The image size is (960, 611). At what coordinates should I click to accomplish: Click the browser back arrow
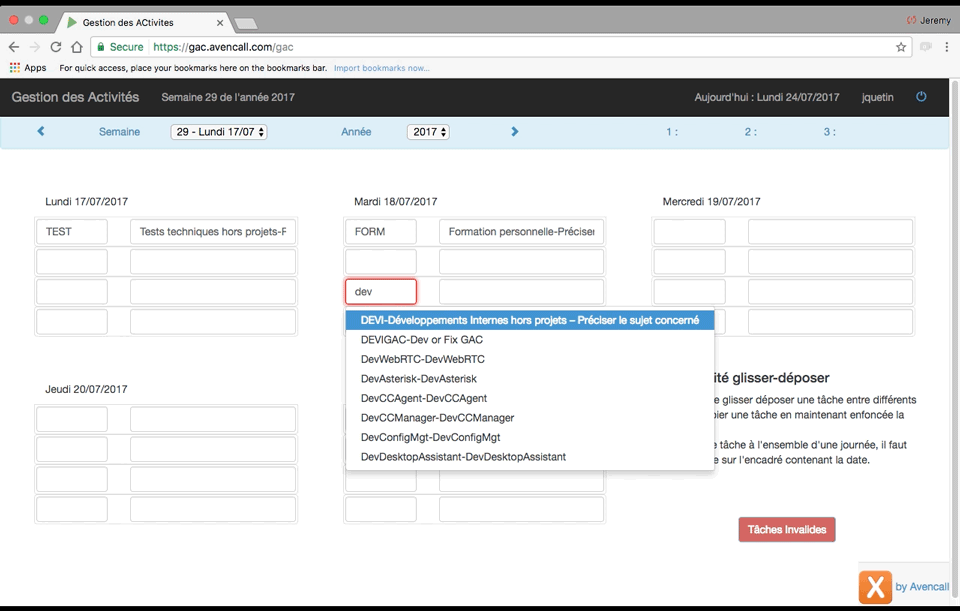[14, 47]
